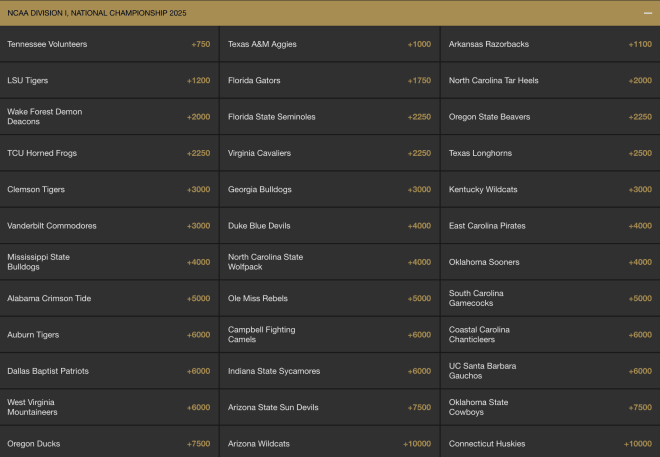Click East Carolina Pirates +4000
This screenshot has width=660, height=457.
[551, 226]
